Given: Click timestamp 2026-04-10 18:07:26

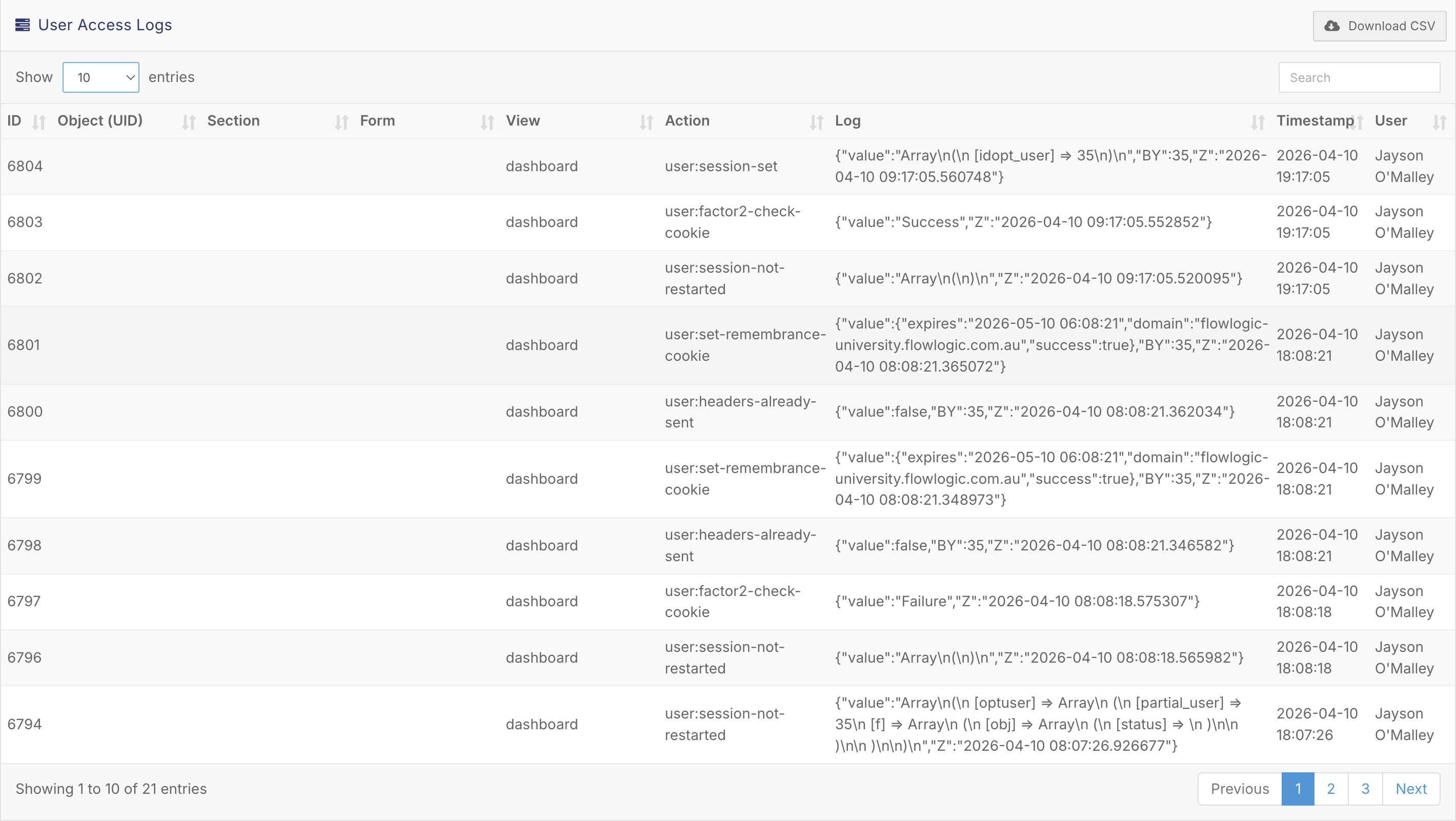Looking at the screenshot, I should tap(1317, 724).
